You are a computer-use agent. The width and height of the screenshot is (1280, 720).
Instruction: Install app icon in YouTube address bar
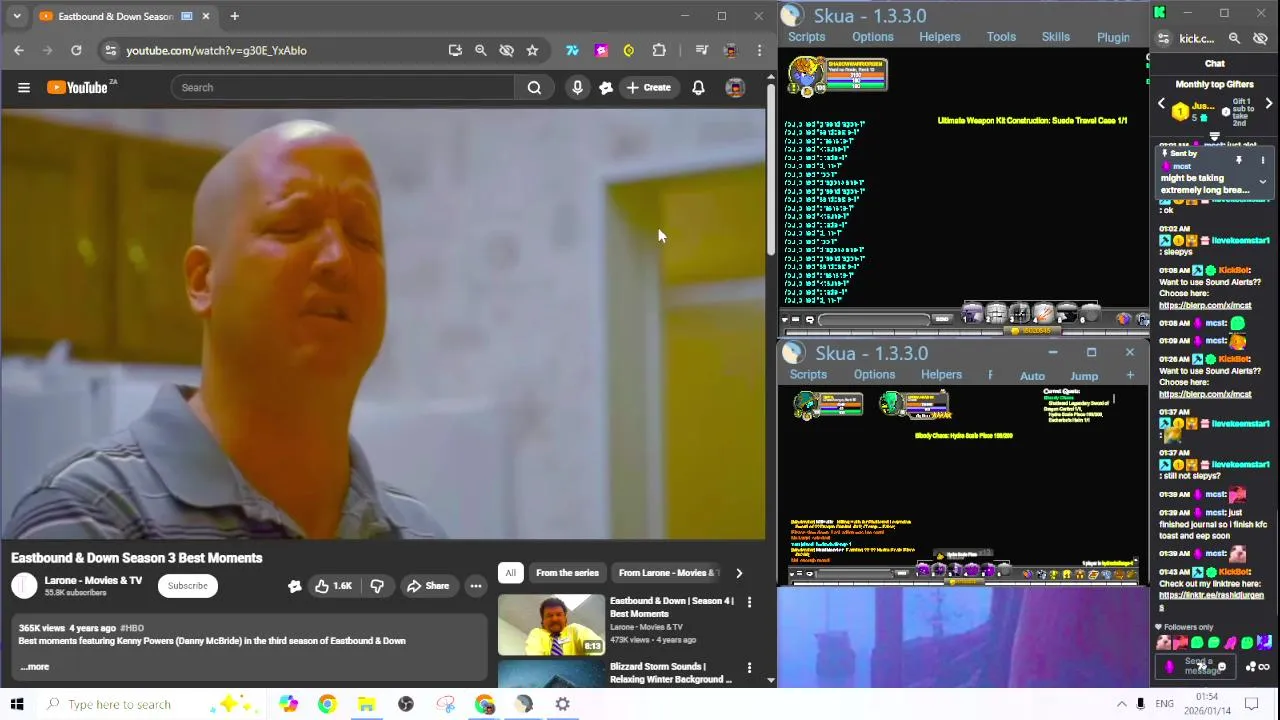[x=455, y=50]
